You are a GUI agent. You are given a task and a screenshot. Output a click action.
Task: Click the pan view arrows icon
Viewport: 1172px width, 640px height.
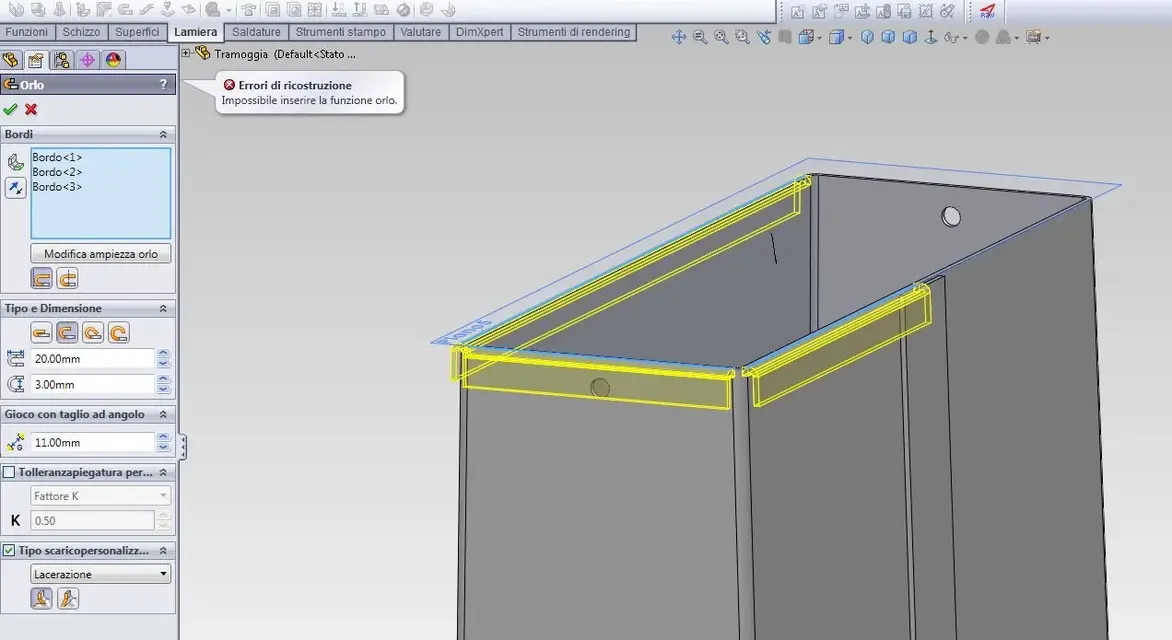pos(679,37)
